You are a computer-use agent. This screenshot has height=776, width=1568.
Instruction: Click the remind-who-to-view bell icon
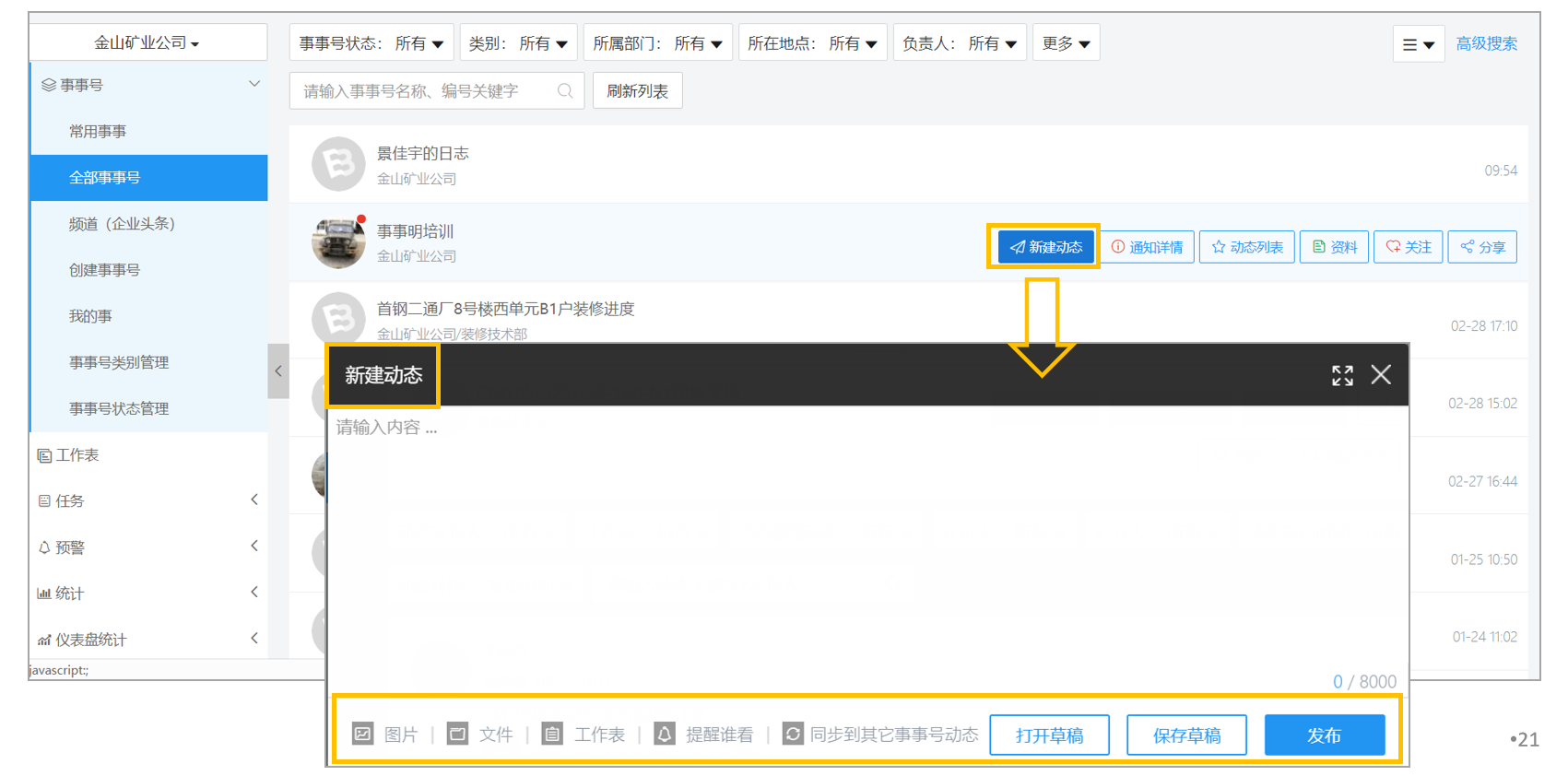click(665, 735)
